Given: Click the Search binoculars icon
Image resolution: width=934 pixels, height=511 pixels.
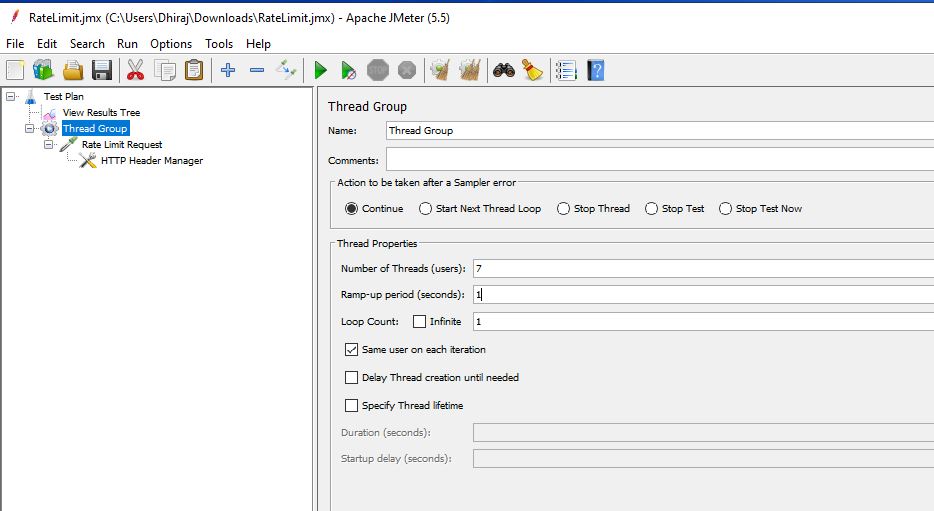Looking at the screenshot, I should [504, 70].
